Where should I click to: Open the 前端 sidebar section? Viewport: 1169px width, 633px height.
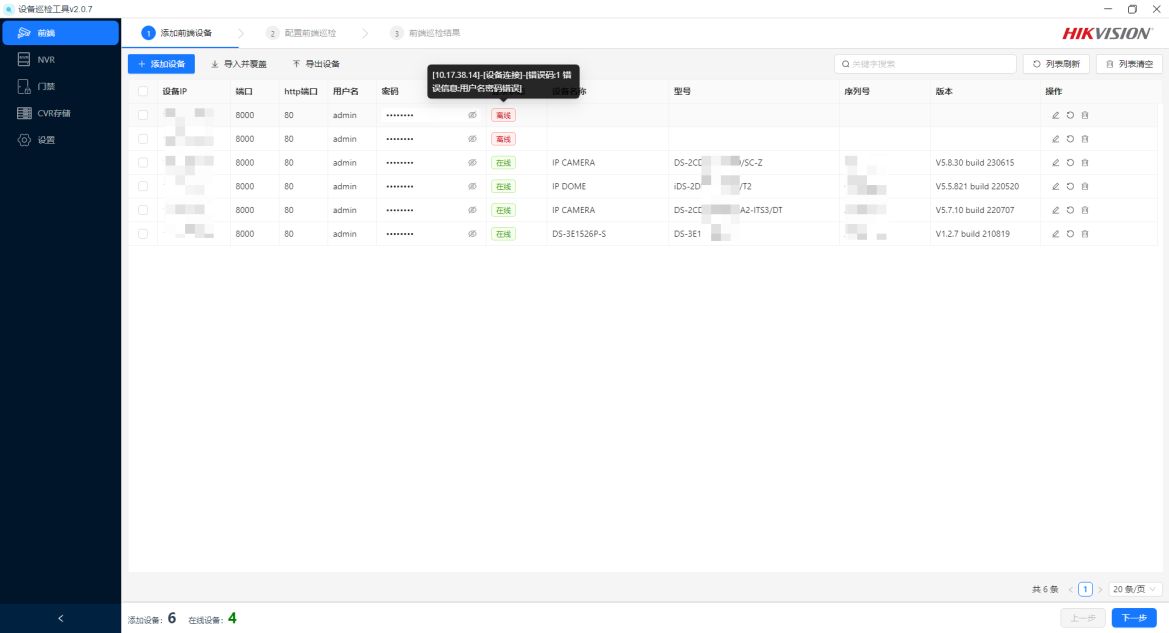tap(60, 33)
